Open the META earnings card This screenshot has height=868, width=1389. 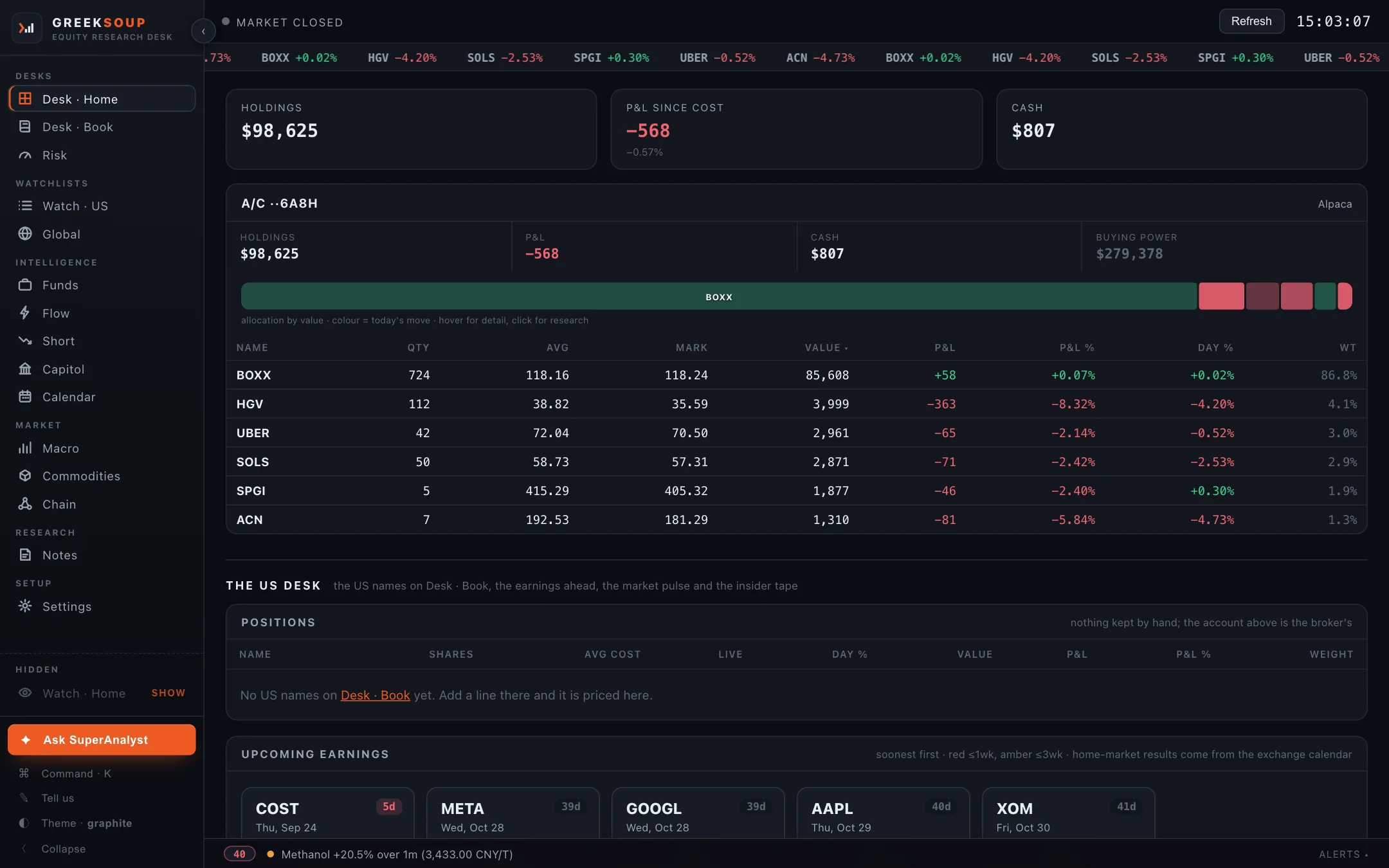513,812
